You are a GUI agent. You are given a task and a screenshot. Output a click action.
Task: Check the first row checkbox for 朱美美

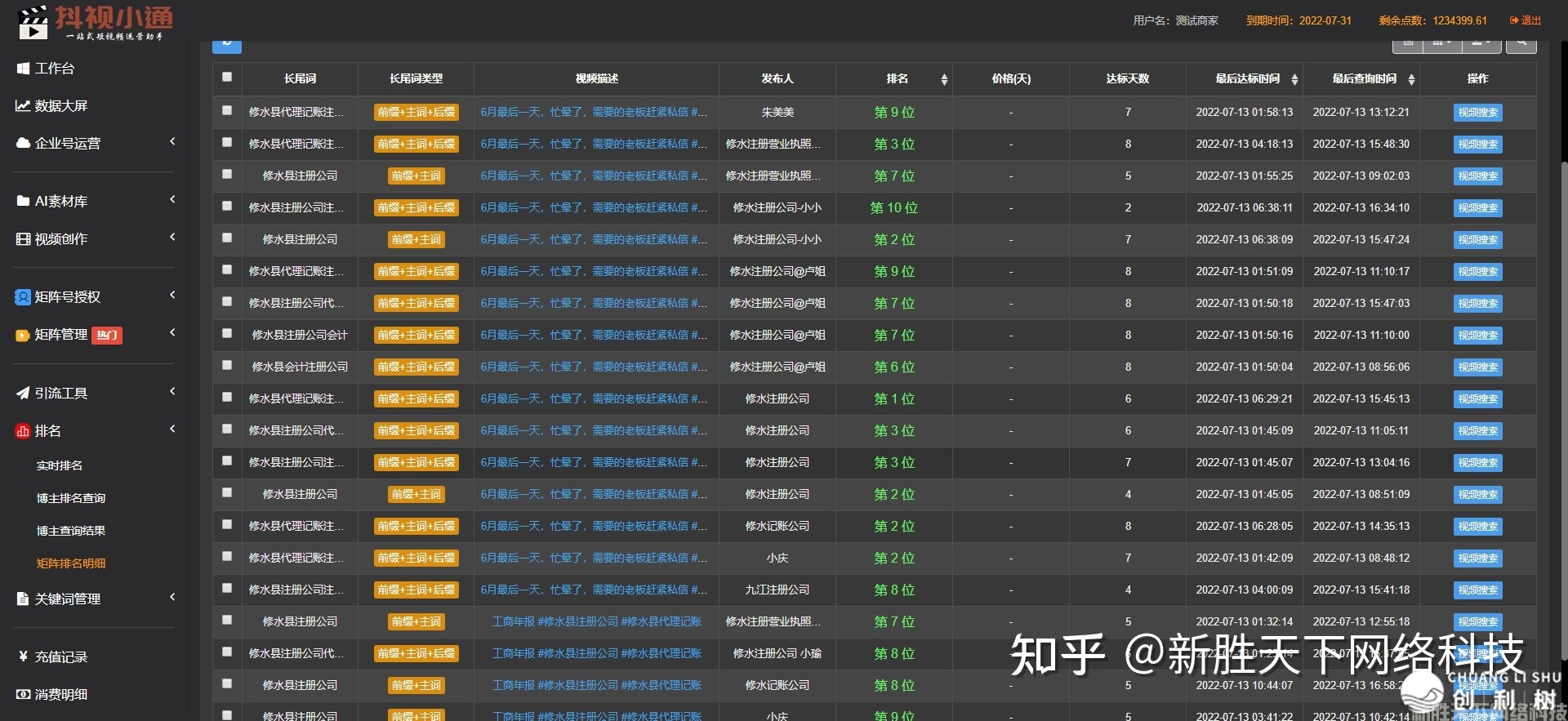(227, 111)
